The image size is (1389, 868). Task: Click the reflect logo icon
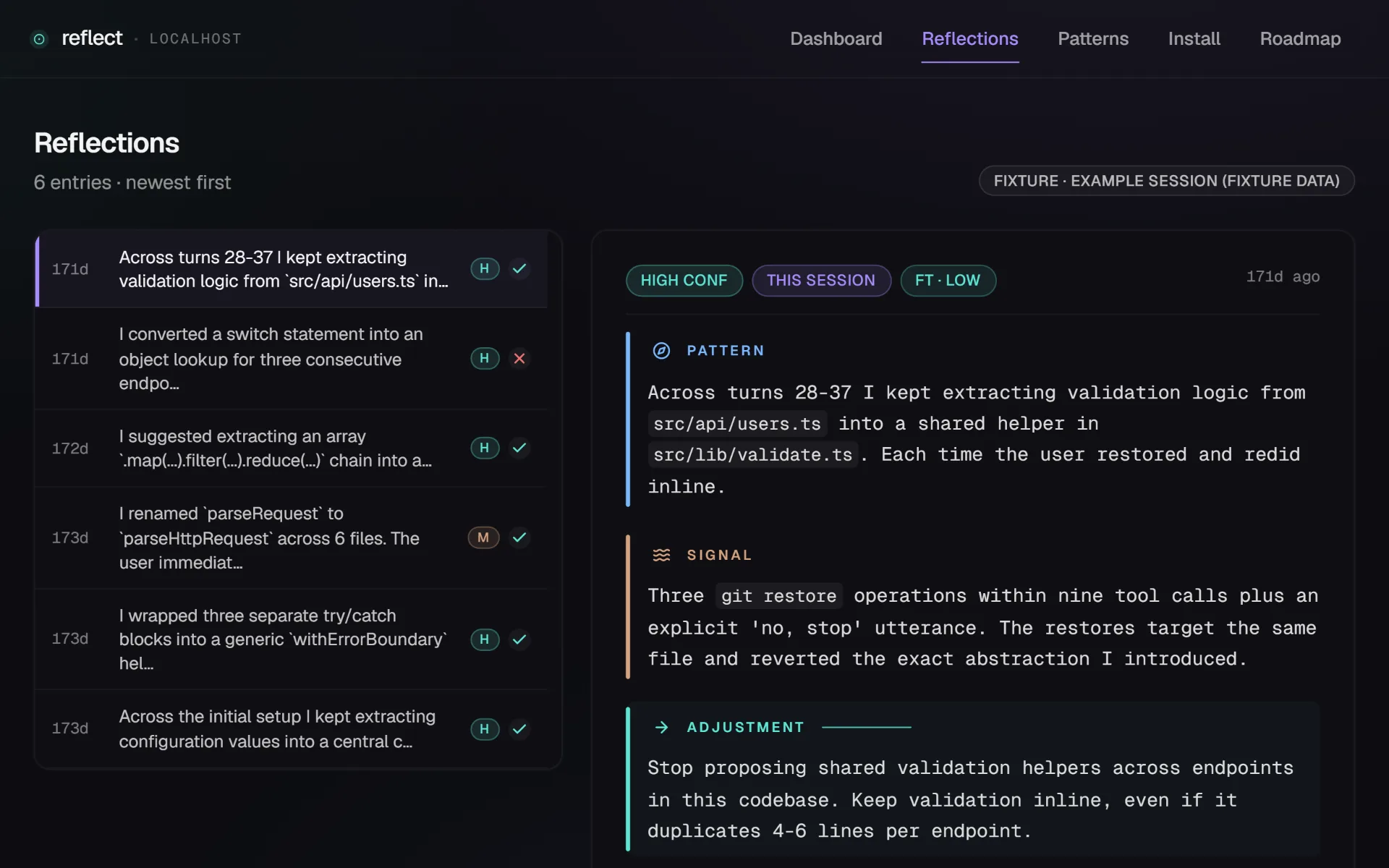click(40, 39)
